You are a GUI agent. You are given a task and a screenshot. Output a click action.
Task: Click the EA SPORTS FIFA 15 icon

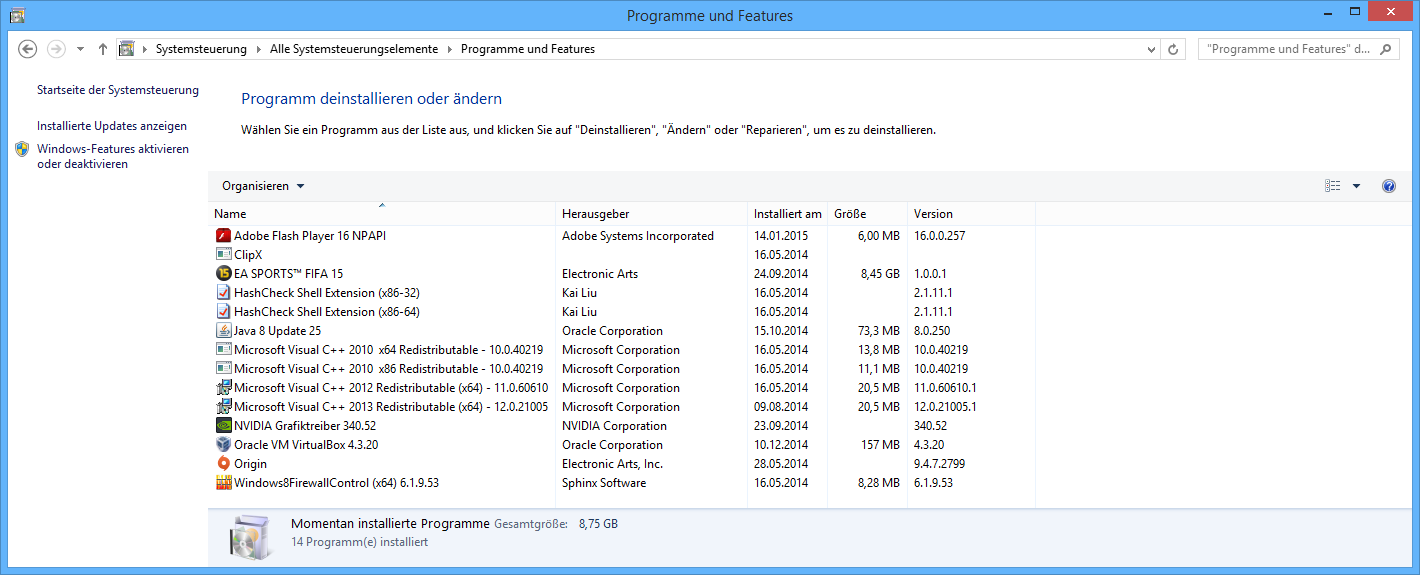pyautogui.click(x=224, y=274)
